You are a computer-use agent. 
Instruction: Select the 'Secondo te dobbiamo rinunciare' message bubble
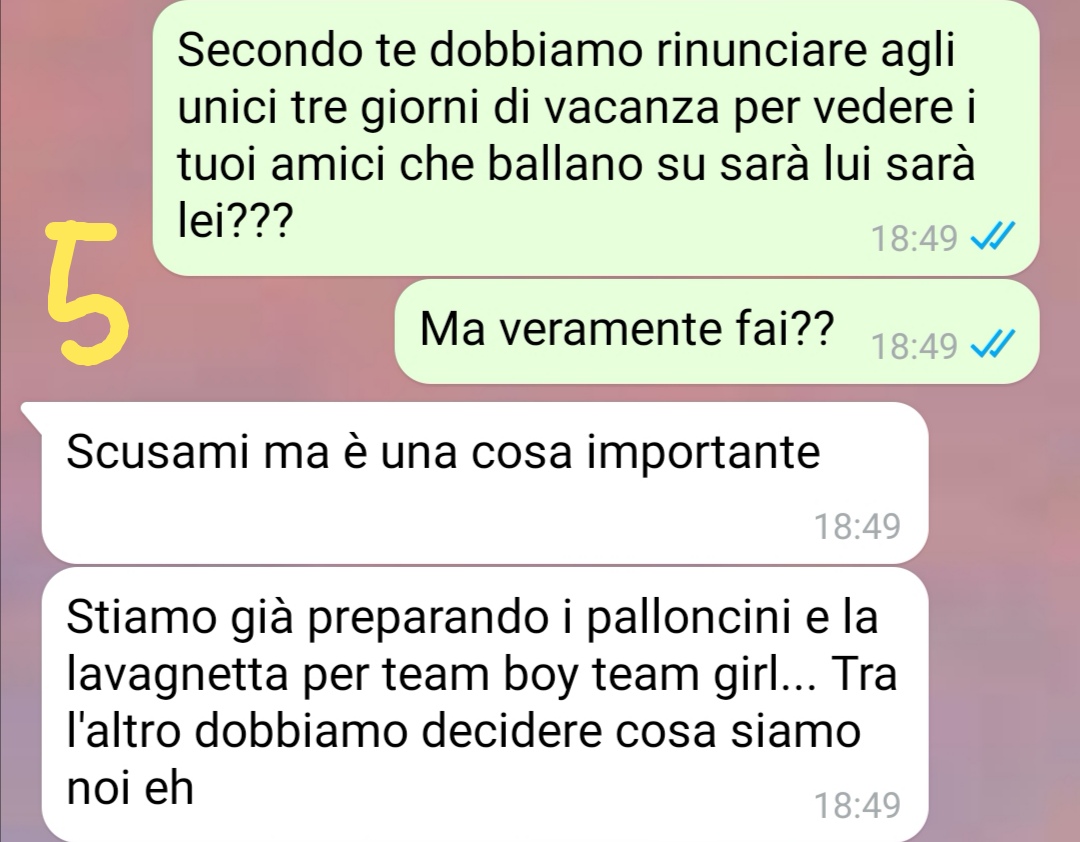point(595,138)
